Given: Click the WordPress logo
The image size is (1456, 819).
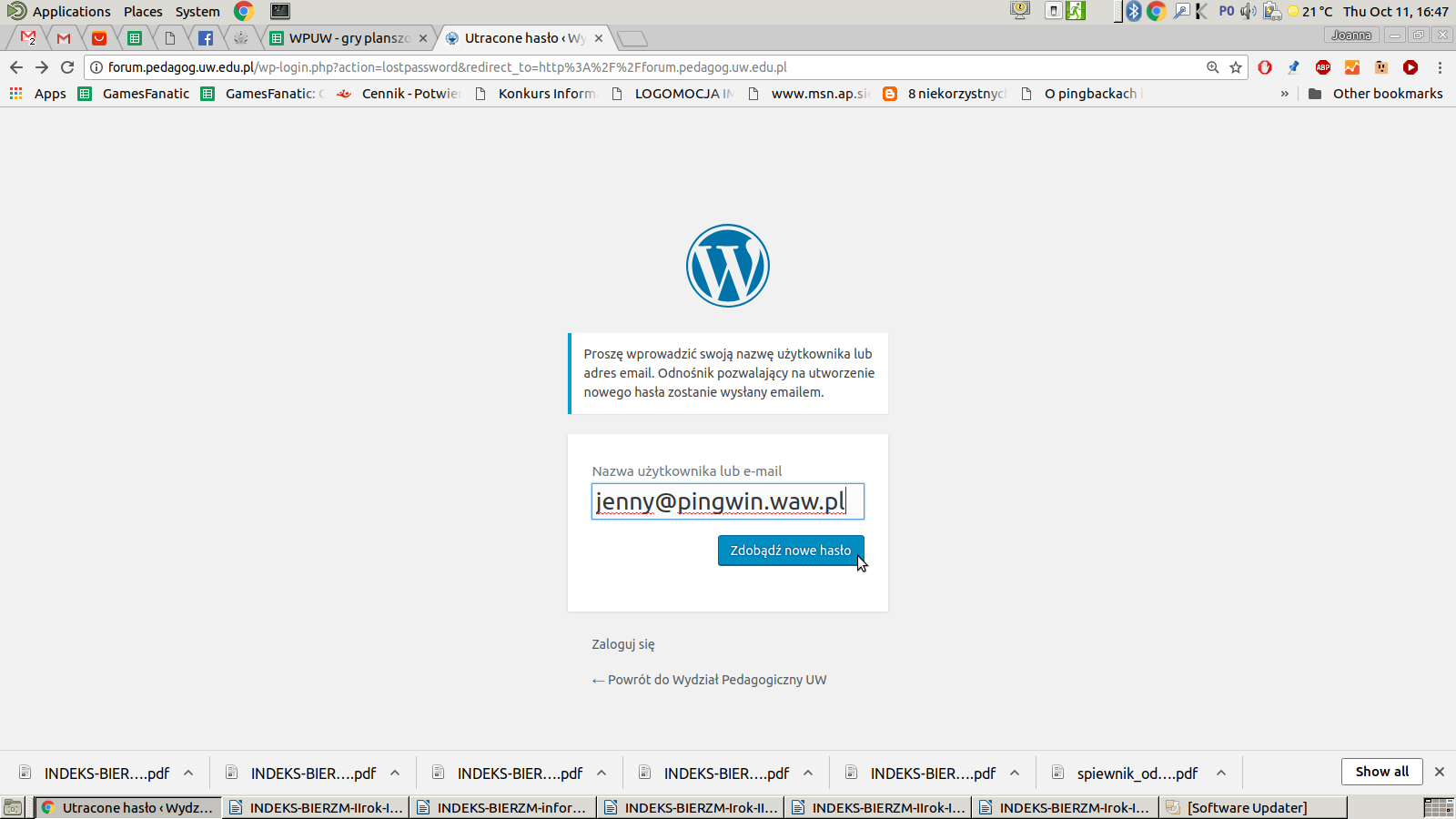Looking at the screenshot, I should pos(728,266).
